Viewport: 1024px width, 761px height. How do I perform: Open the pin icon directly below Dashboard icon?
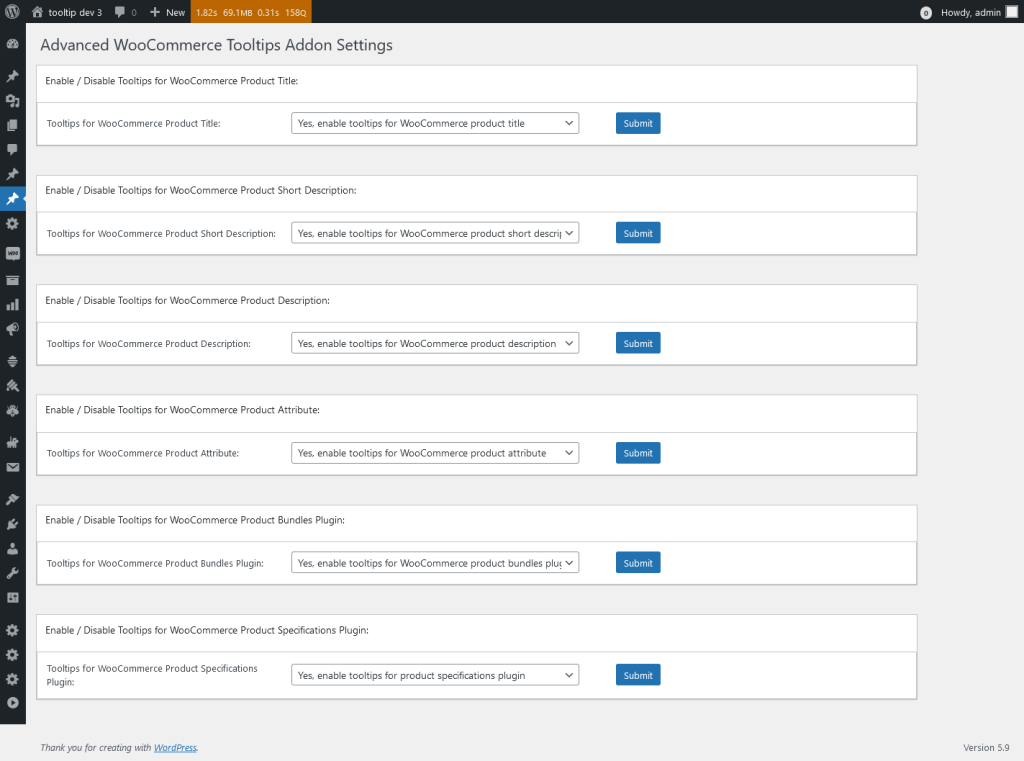point(12,76)
